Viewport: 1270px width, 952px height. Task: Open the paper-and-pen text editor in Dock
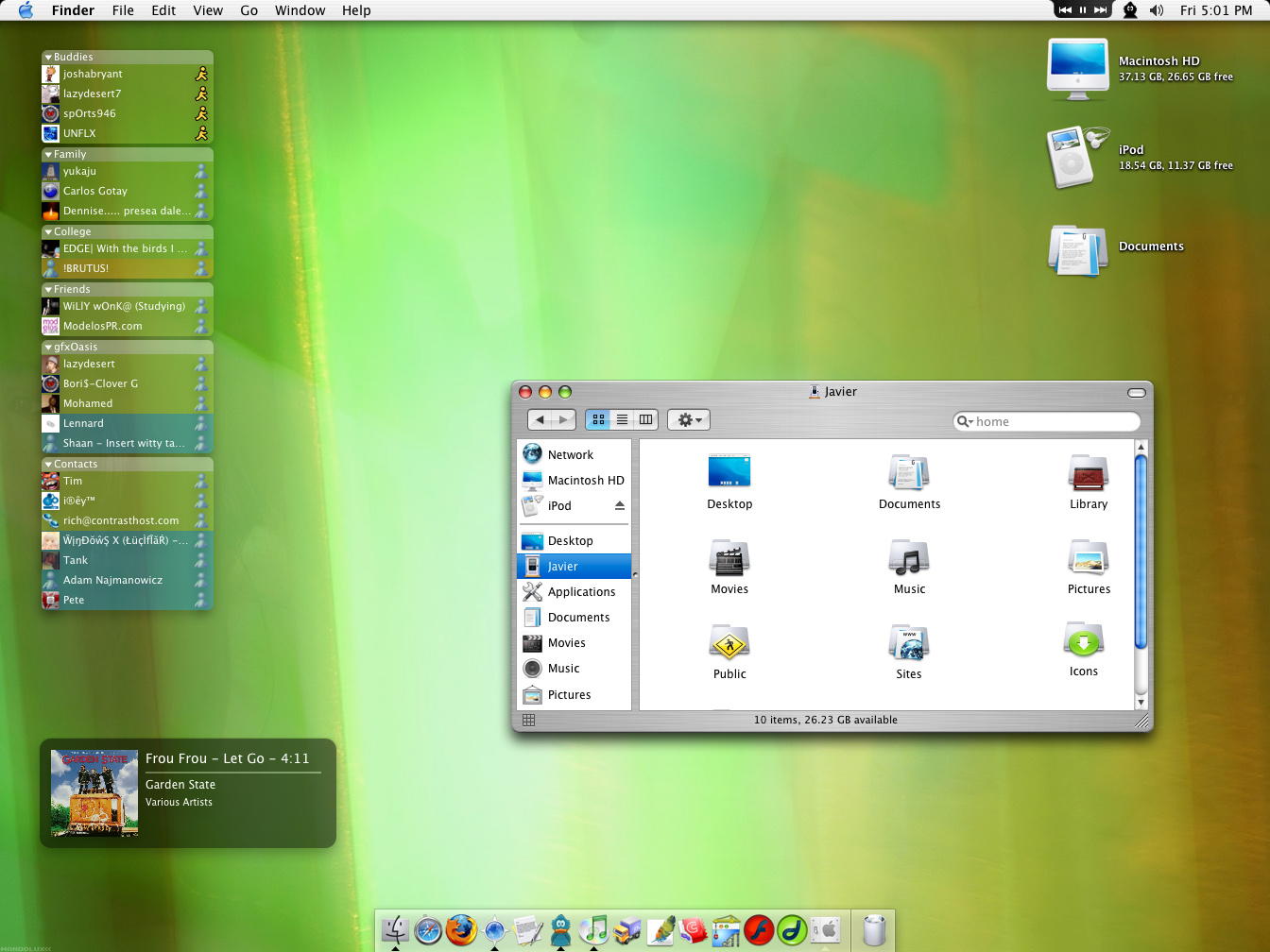click(527, 930)
